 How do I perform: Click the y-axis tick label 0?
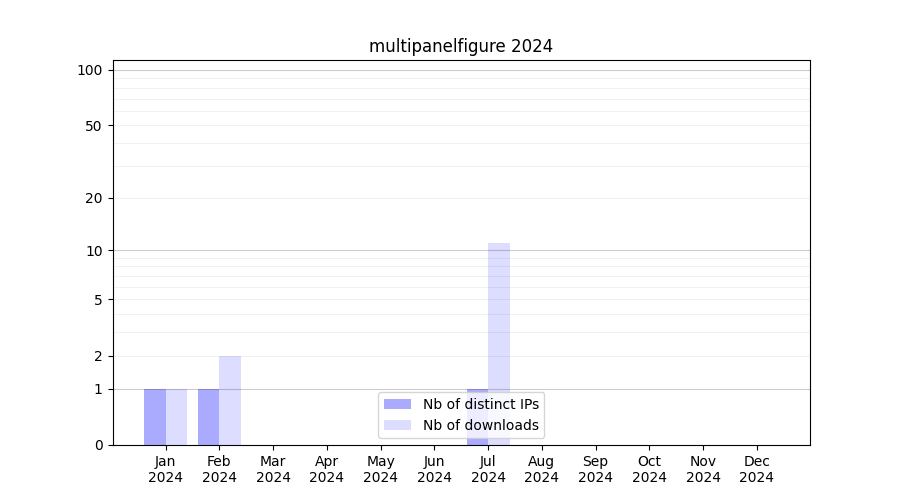point(98,445)
